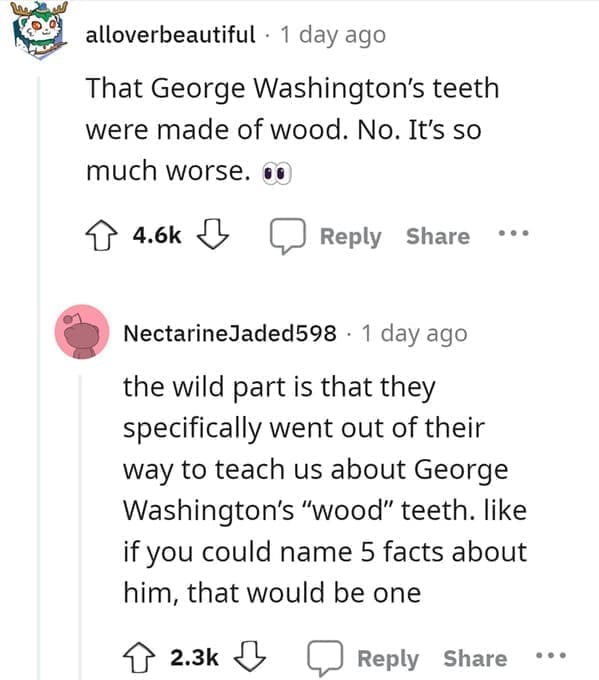
Task: Reply to NectarineJaded598's comment
Action: (x=388, y=659)
